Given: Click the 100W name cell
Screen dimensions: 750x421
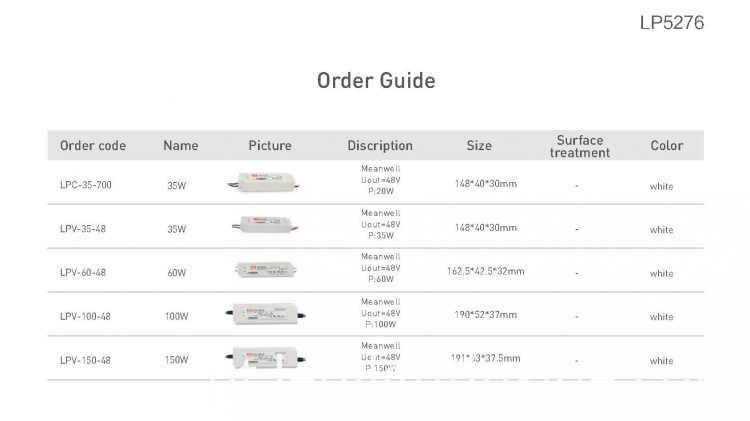Looking at the screenshot, I should (176, 316).
